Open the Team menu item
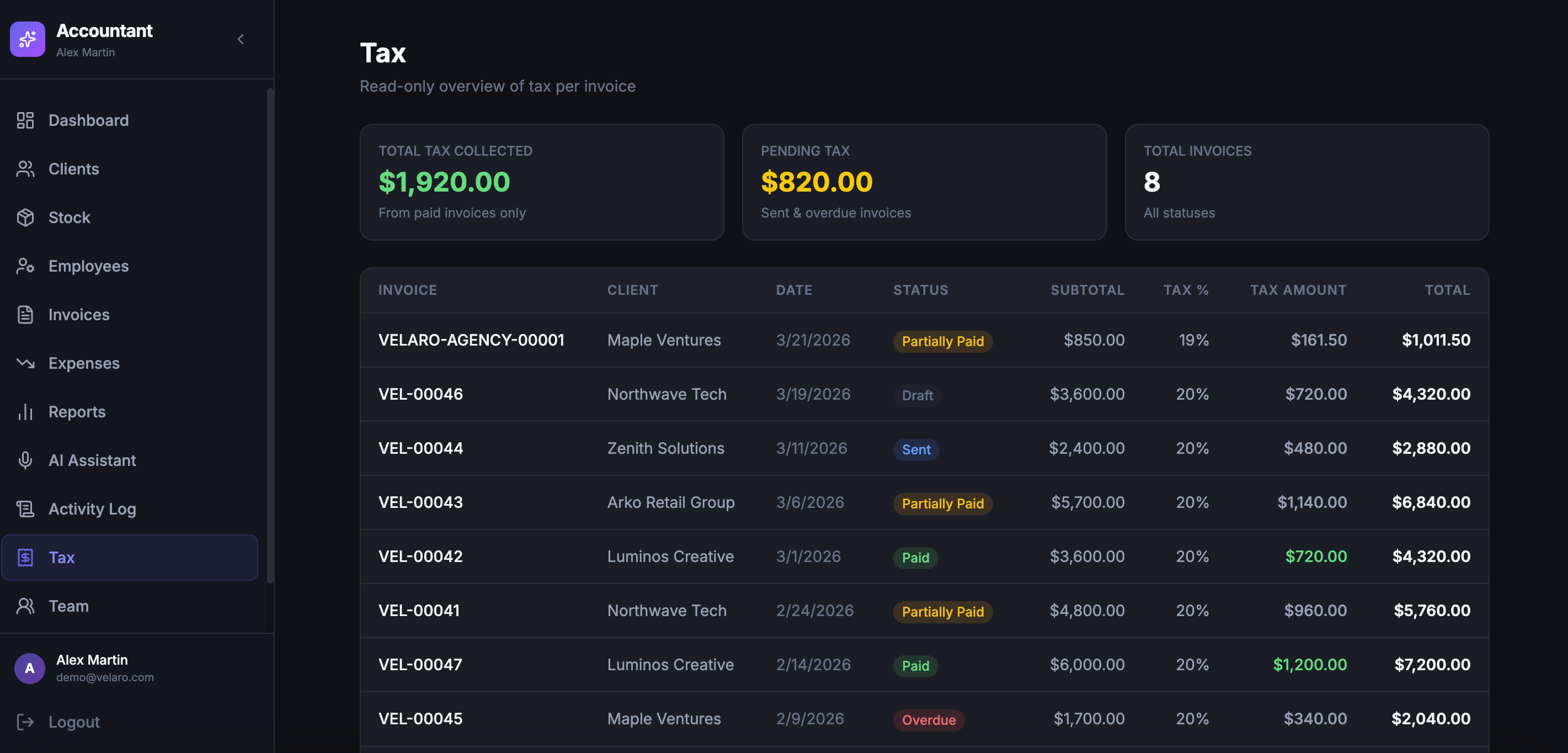1568x753 pixels. click(x=68, y=606)
